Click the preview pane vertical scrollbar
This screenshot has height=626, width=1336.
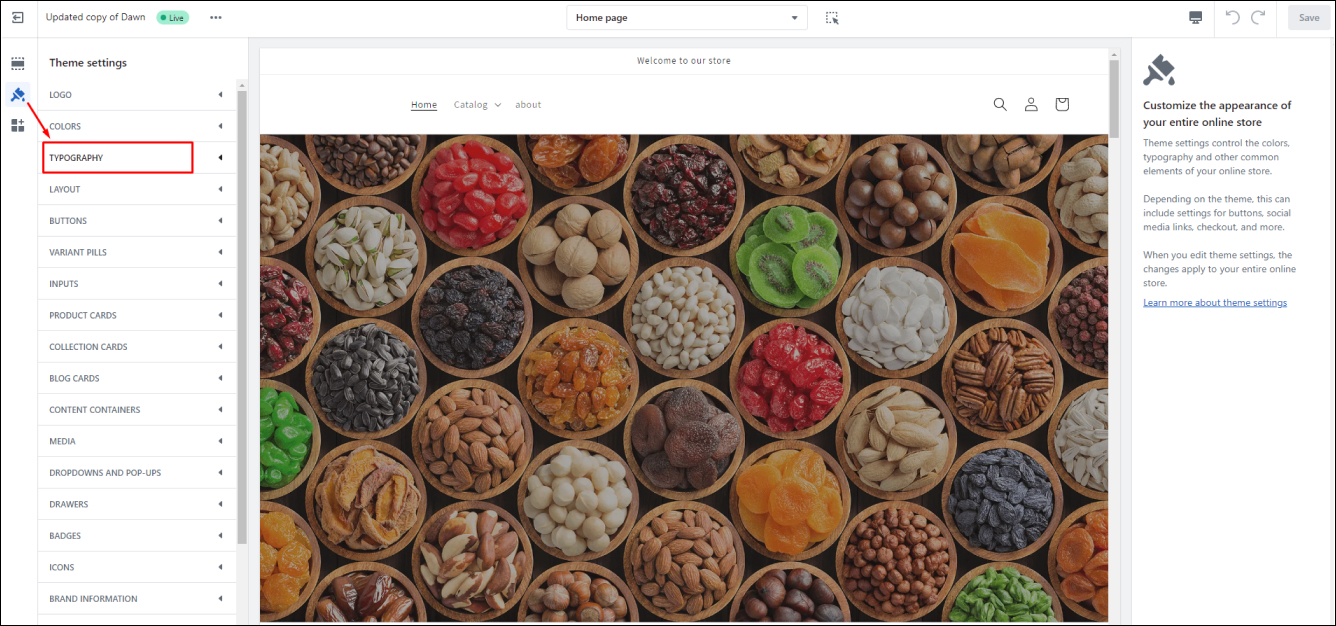(x=1114, y=97)
